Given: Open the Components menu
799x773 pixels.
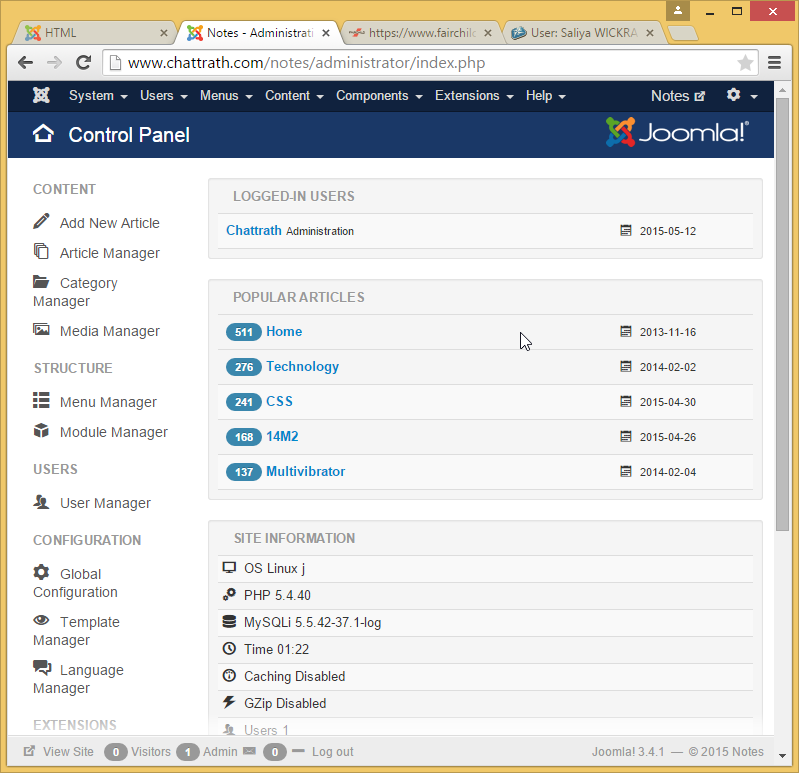Looking at the screenshot, I should coord(378,96).
